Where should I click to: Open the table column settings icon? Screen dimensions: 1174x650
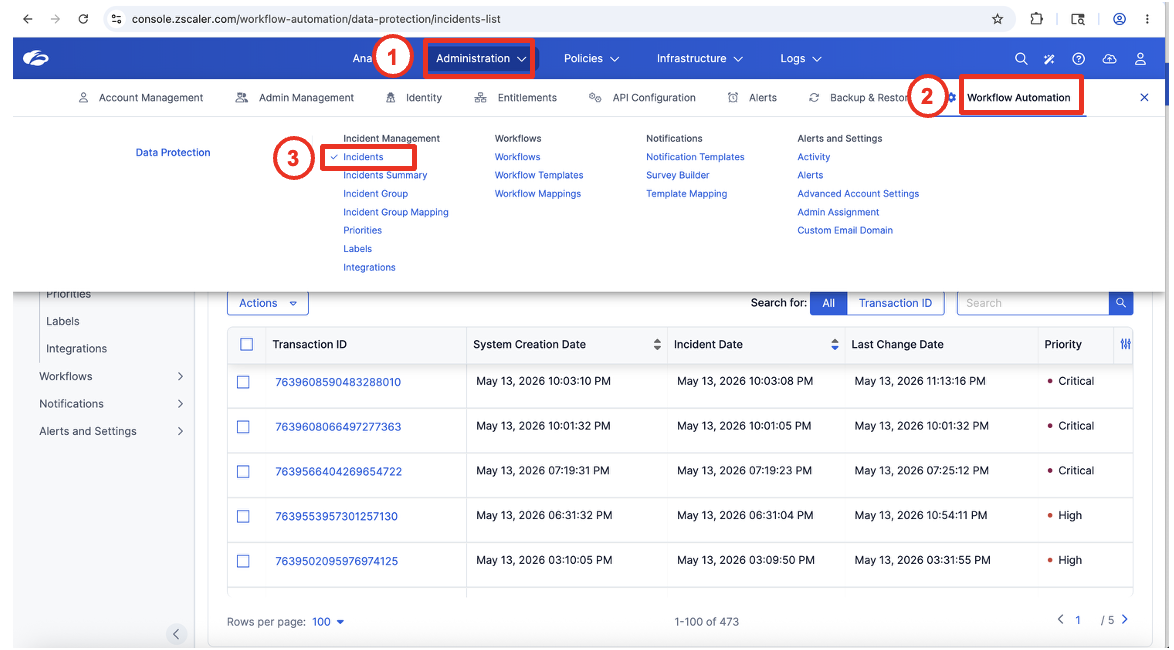pyautogui.click(x=1125, y=344)
